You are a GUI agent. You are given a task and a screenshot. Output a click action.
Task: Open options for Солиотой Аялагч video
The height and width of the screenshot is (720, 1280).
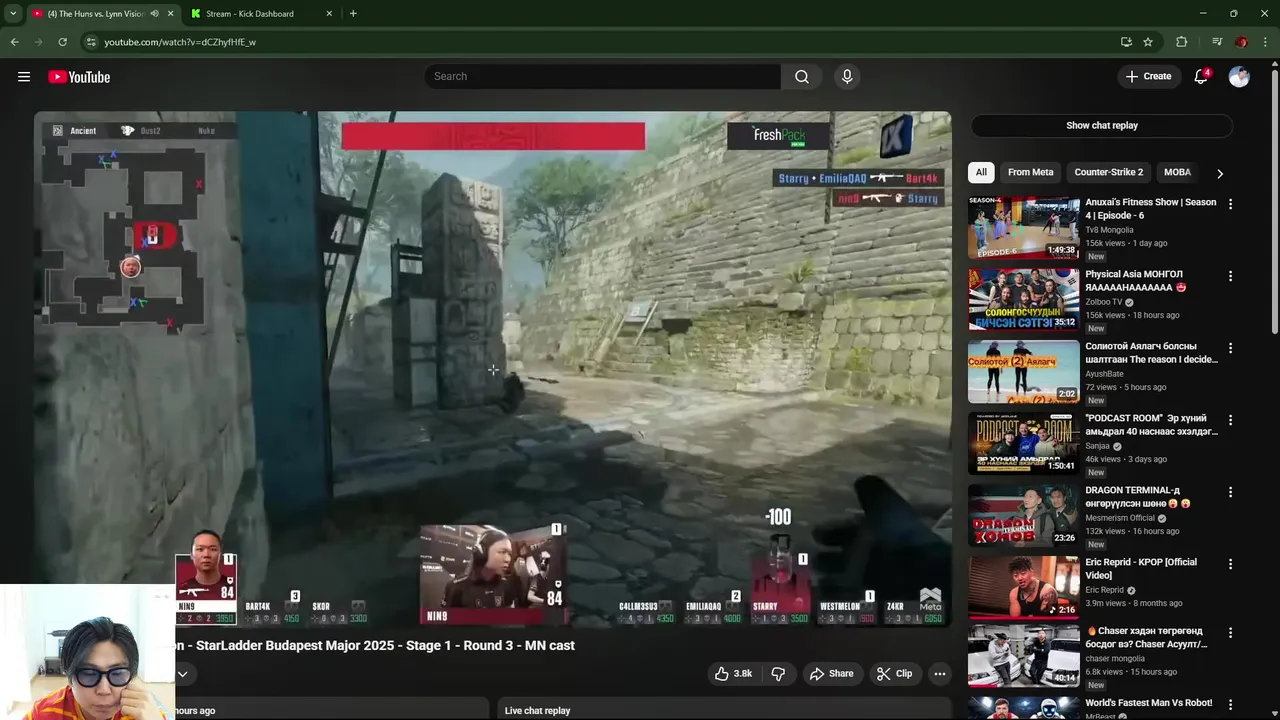(x=1230, y=347)
